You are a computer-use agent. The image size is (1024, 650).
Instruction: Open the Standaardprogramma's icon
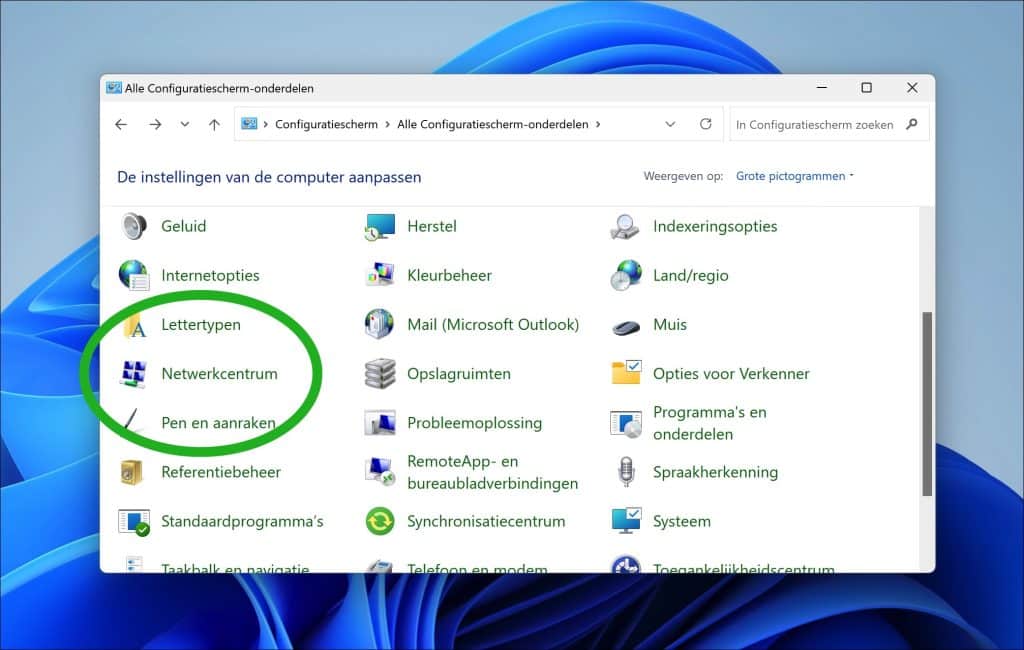pos(134,522)
